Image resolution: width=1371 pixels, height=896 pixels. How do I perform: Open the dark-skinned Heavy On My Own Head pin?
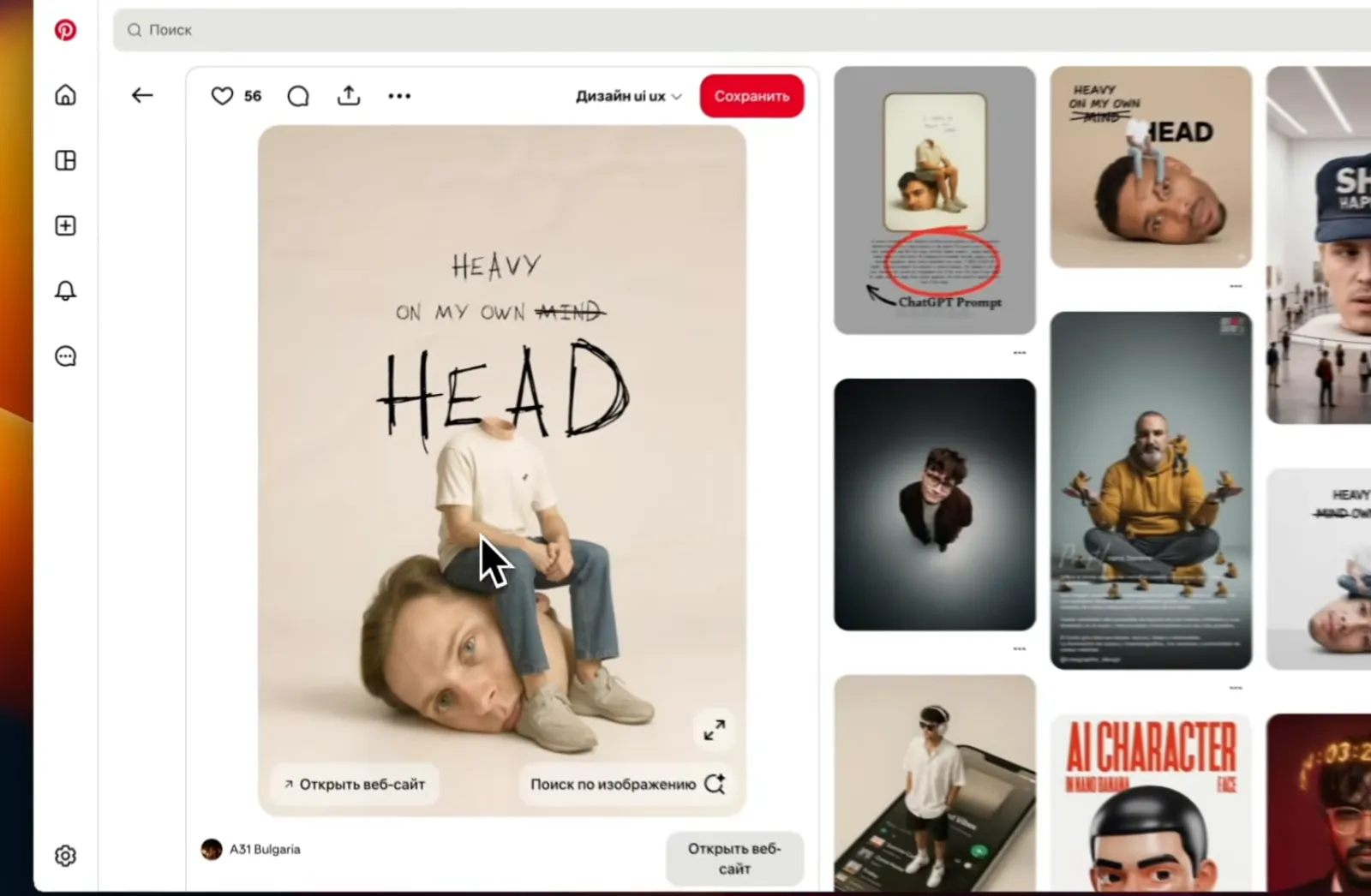coord(1151,167)
